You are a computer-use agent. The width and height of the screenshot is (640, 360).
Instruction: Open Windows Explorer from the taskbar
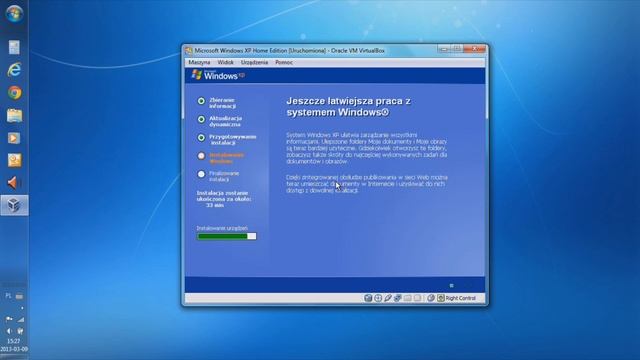(x=14, y=116)
